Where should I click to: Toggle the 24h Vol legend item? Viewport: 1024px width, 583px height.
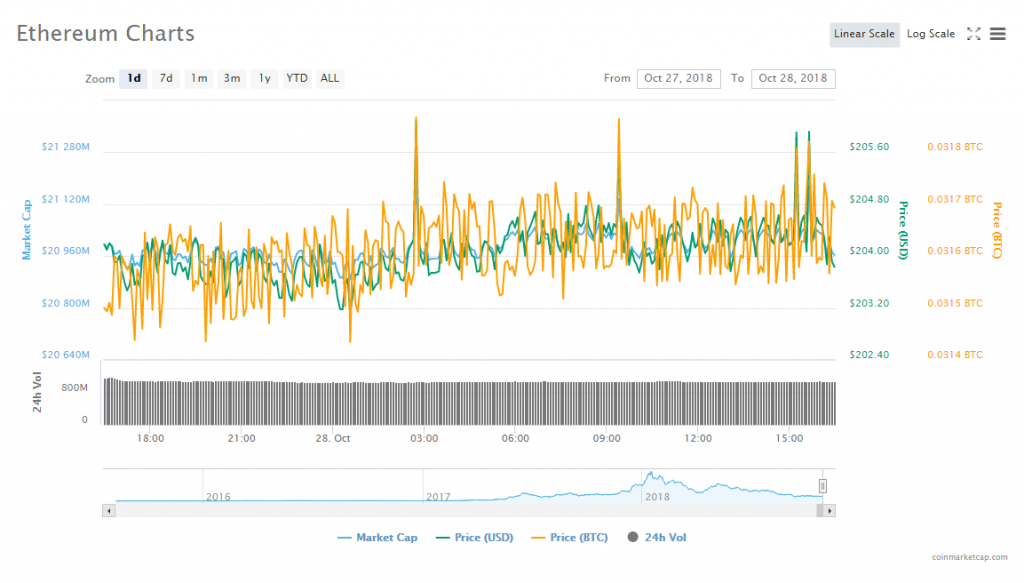(658, 538)
